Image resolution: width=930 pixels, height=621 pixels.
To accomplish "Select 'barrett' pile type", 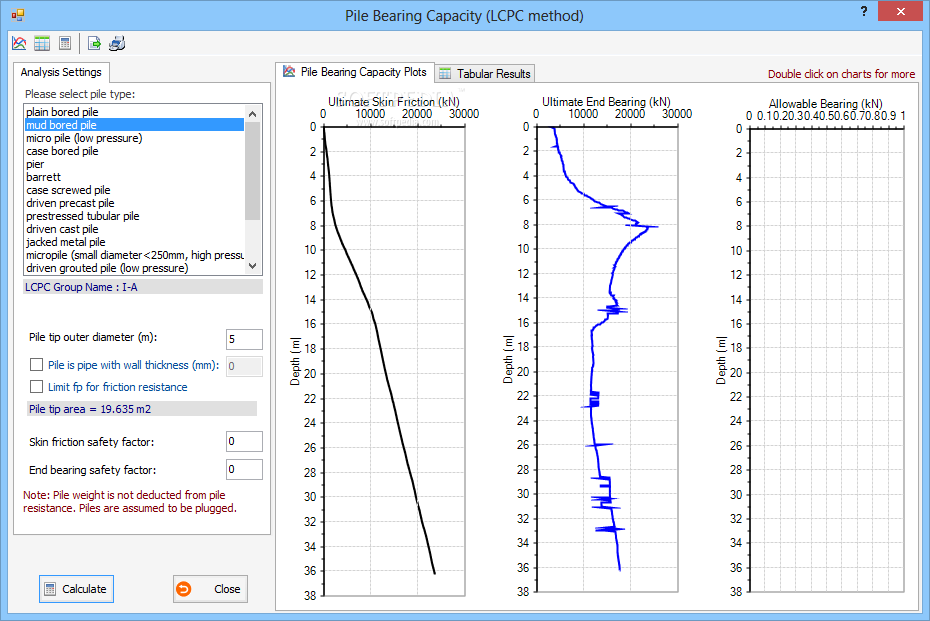I will [134, 177].
